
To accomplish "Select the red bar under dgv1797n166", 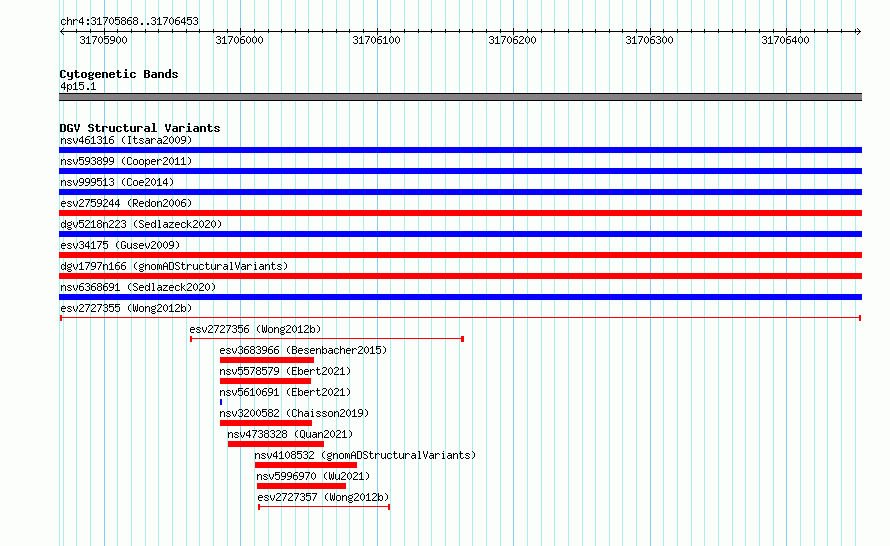I will point(460,276).
